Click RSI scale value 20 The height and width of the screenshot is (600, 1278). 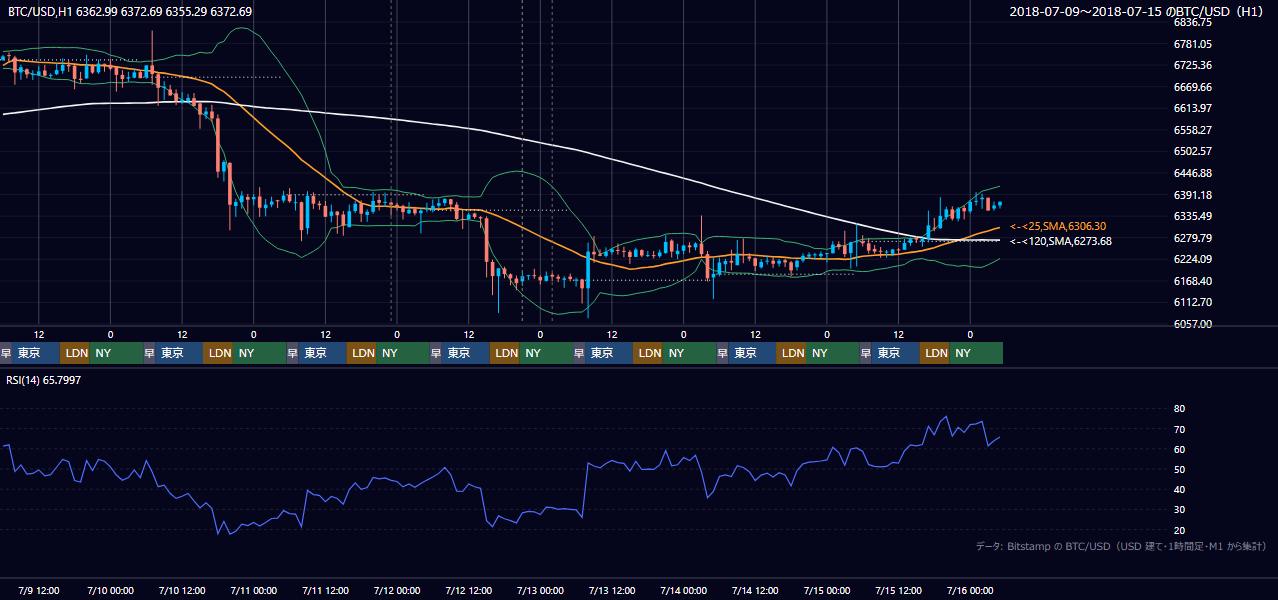click(1180, 530)
